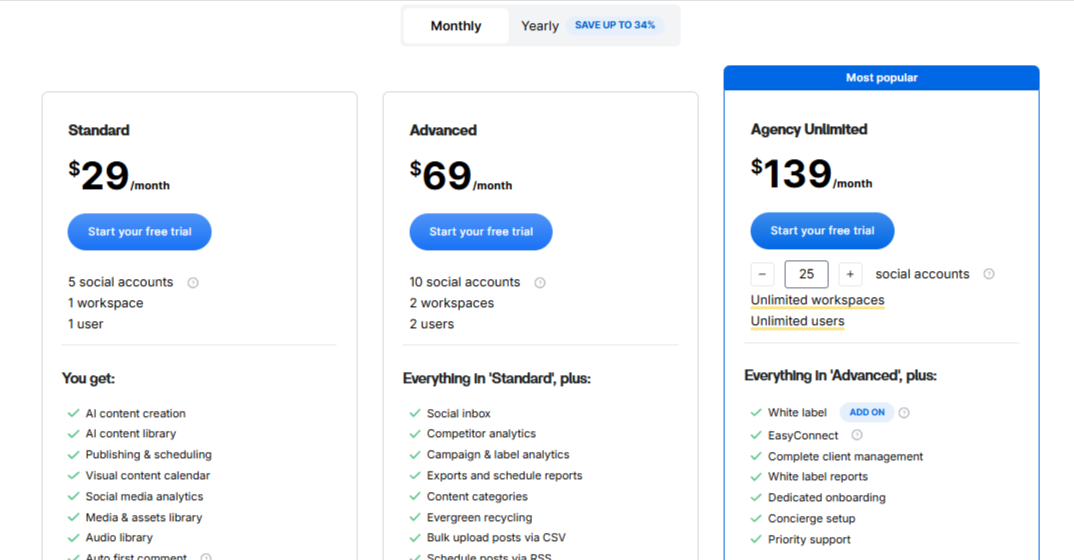Viewport: 1074px width, 560px height.
Task: Click the ADD ON badge by White label
Action: pos(866,412)
